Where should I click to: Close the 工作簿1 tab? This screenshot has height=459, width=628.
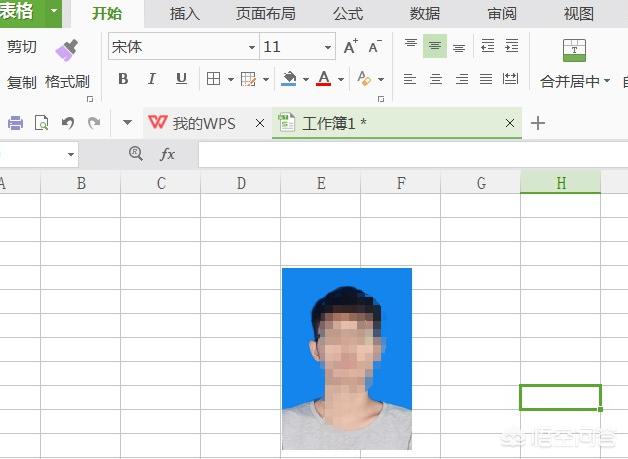(x=510, y=123)
